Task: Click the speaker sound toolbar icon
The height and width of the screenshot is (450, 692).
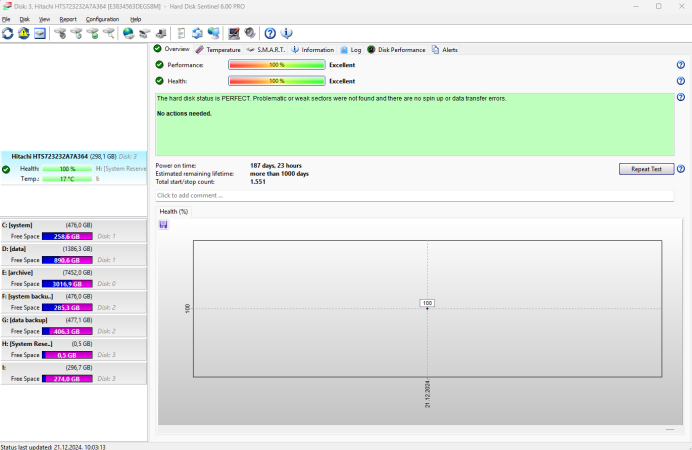Action: 250,33
